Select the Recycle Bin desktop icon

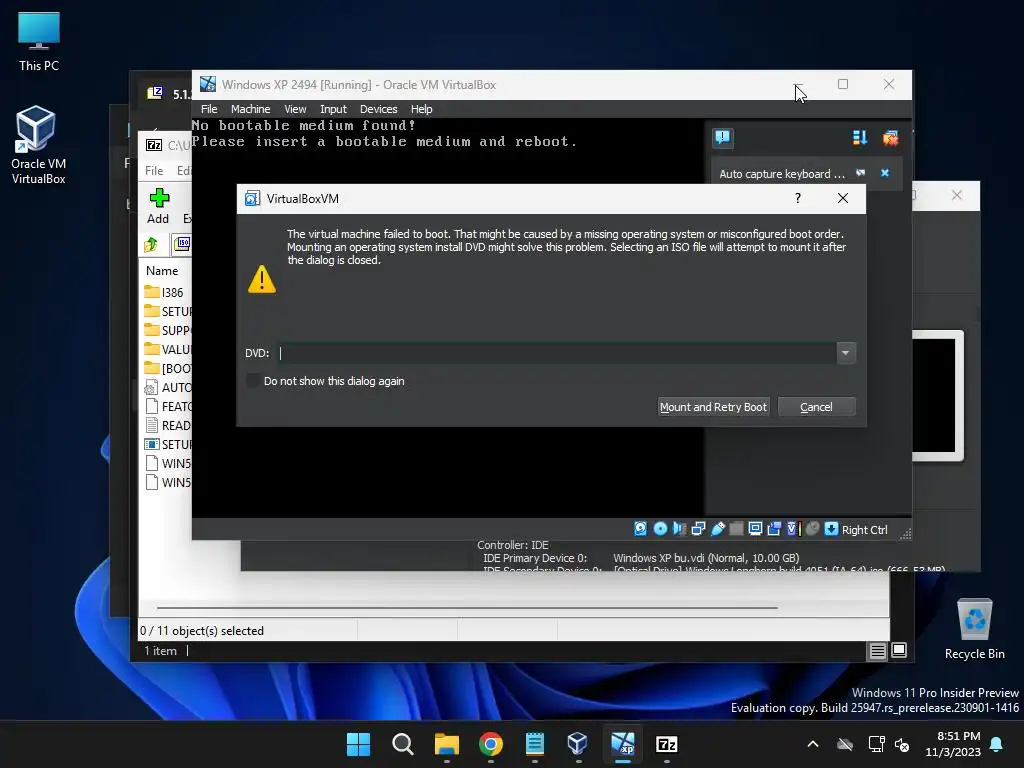coord(974,629)
